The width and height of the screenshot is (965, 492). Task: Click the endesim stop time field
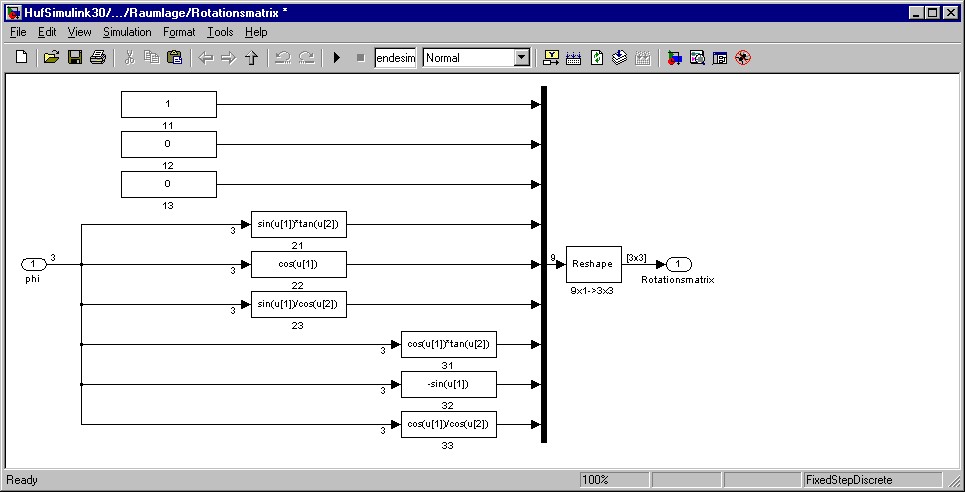pos(395,58)
